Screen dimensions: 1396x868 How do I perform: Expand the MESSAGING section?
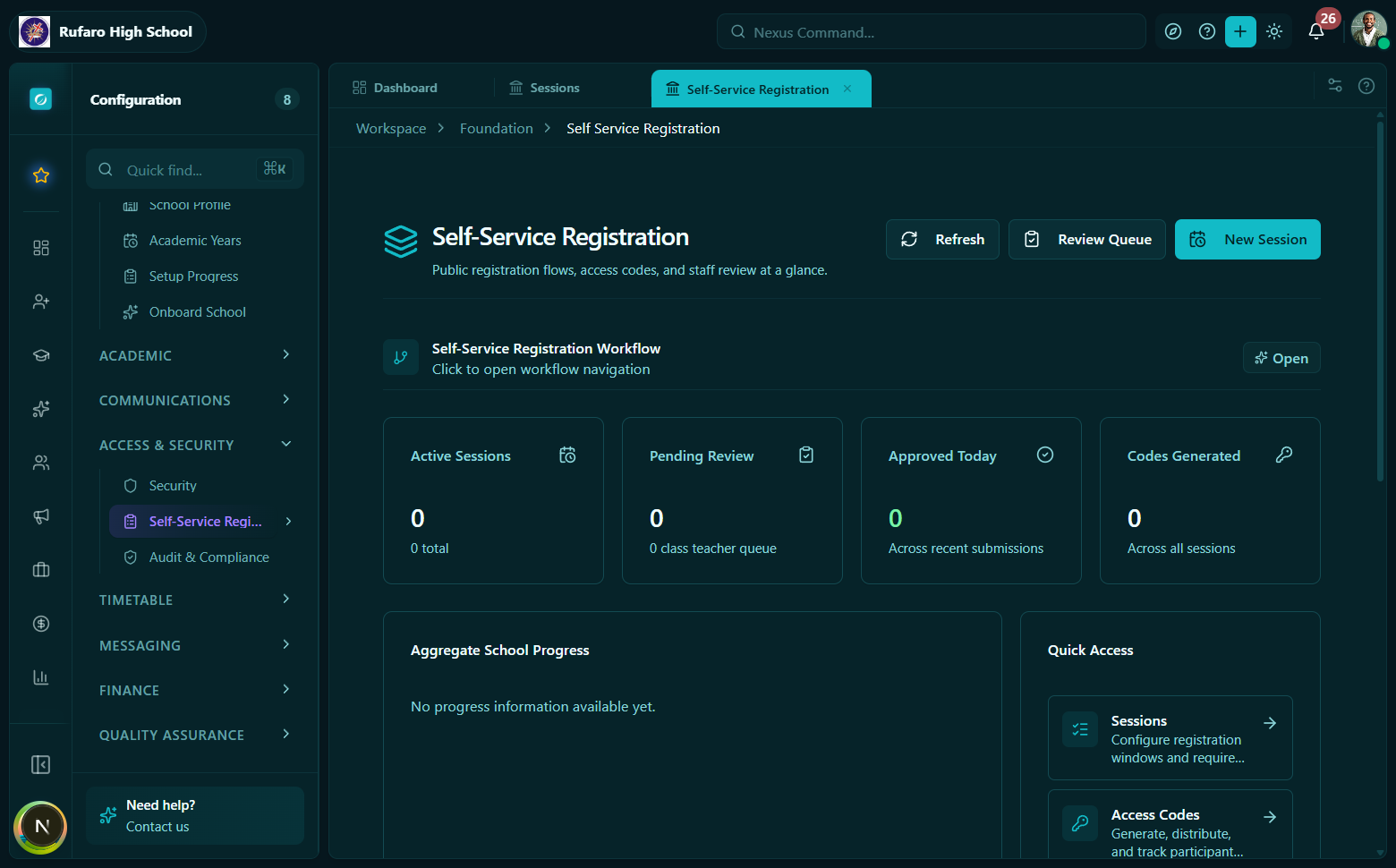[195, 645]
